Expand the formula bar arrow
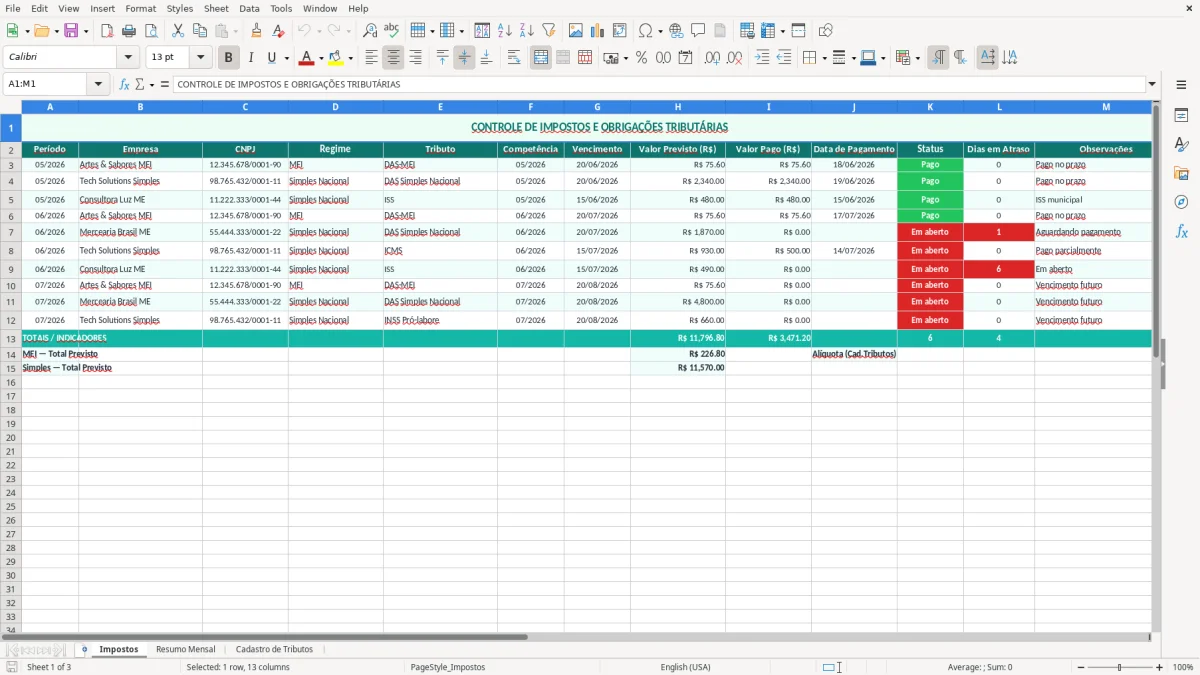This screenshot has height=675, width=1200. point(1152,84)
